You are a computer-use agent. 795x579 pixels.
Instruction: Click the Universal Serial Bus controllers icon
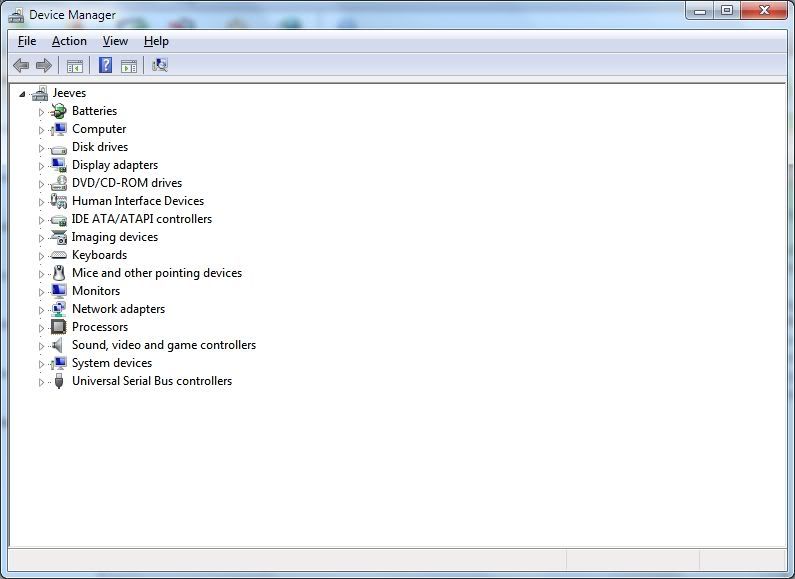click(x=59, y=381)
